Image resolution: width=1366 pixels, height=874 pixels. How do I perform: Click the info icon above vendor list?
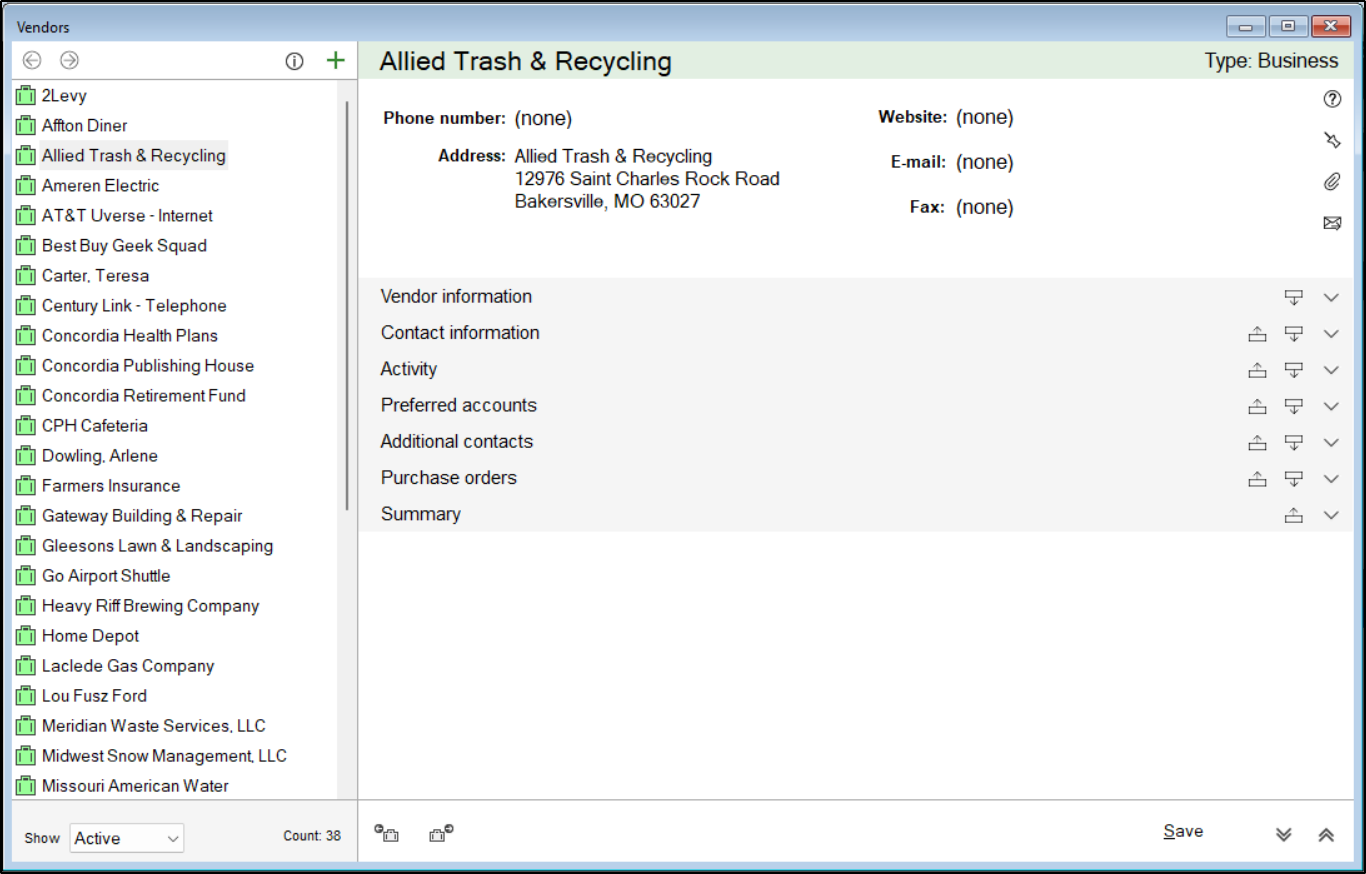pos(294,61)
